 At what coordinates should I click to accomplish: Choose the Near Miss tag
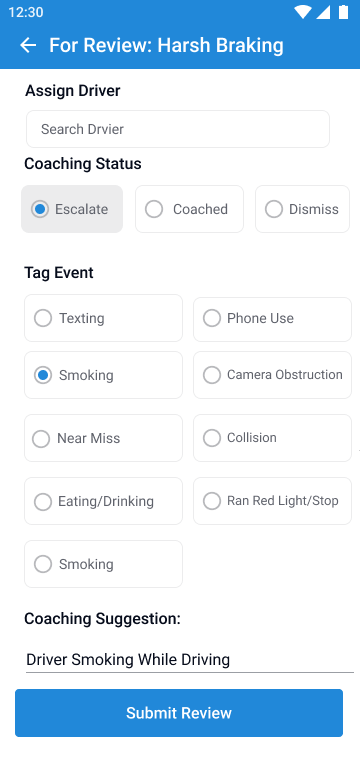[103, 438]
